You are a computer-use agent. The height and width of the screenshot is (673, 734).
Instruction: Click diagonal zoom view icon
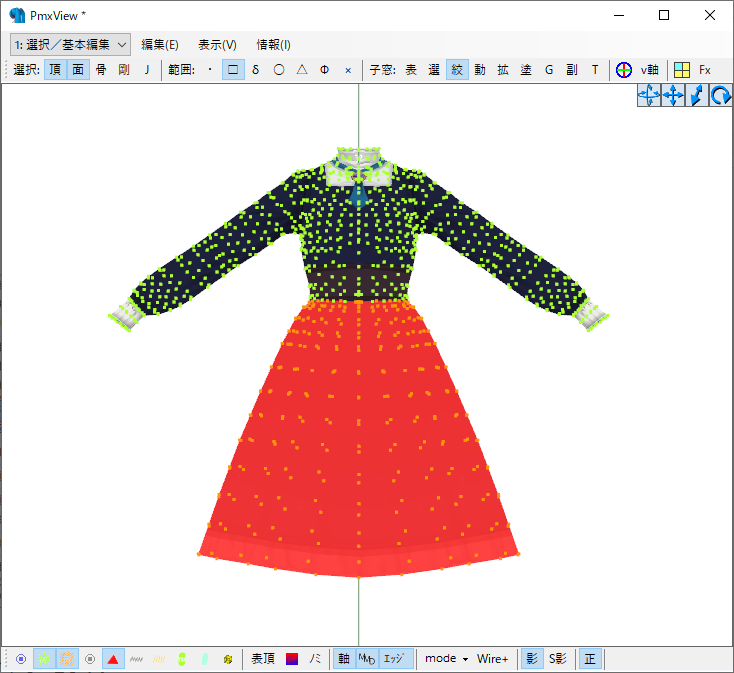click(x=697, y=95)
